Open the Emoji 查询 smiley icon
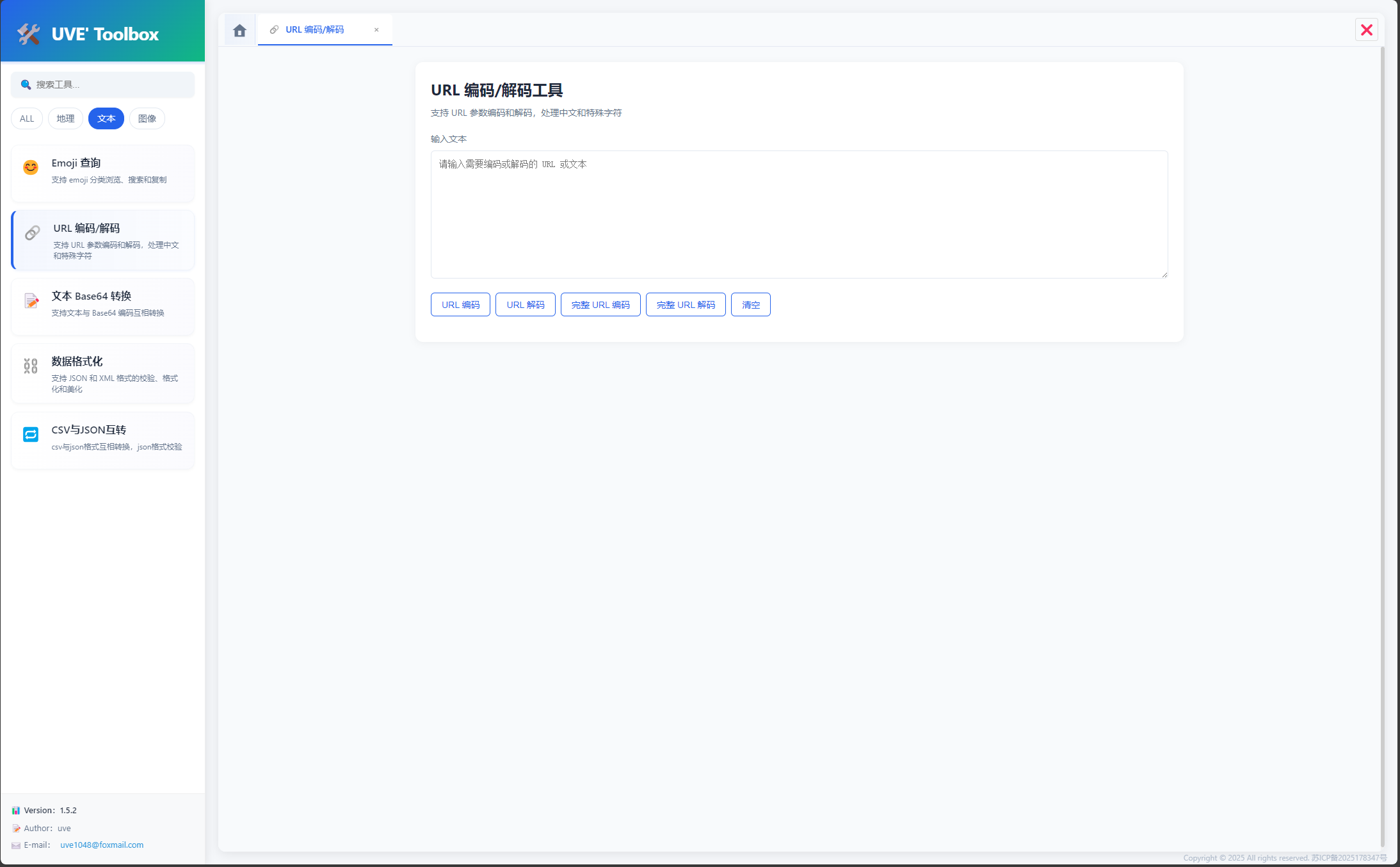This screenshot has height=867, width=1400. 30,168
